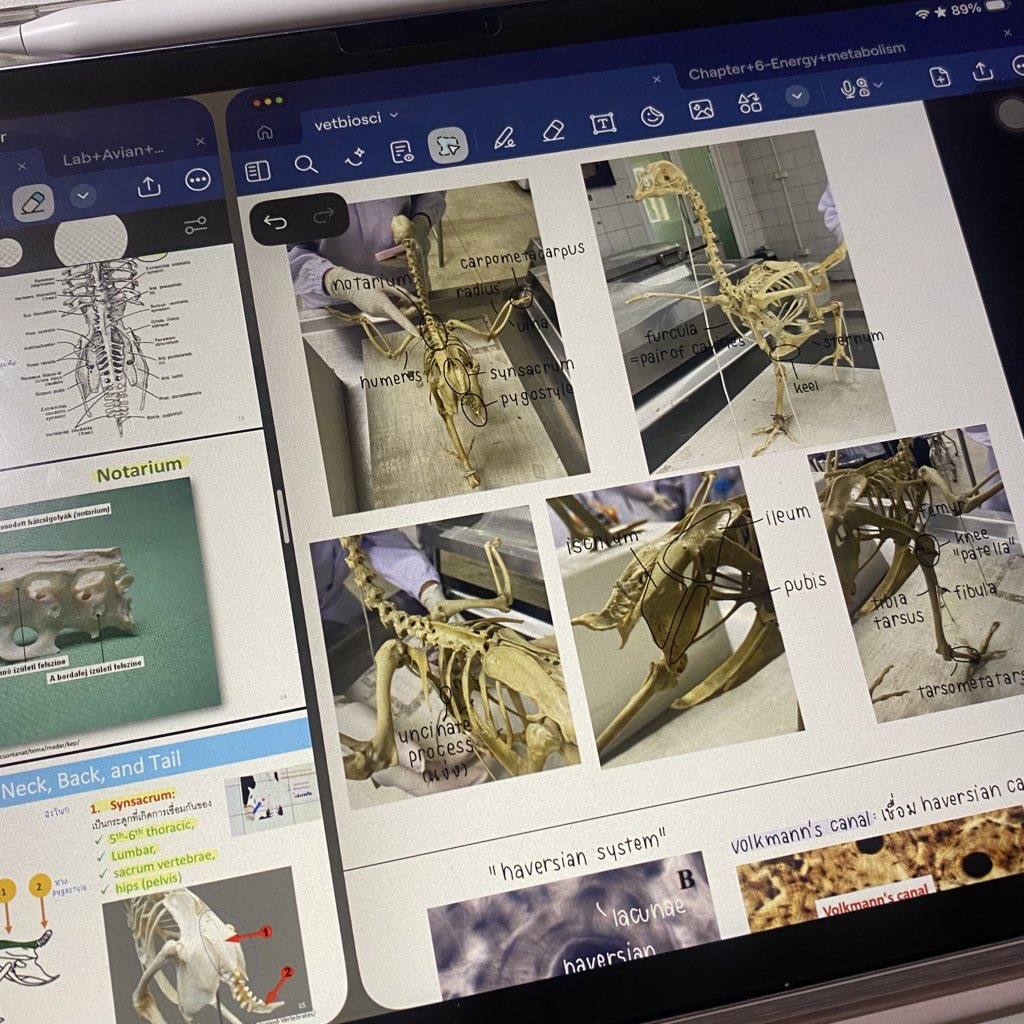Tap '1. Synsacrum:' heading on slide
This screenshot has height=1024, width=1024.
[133, 801]
